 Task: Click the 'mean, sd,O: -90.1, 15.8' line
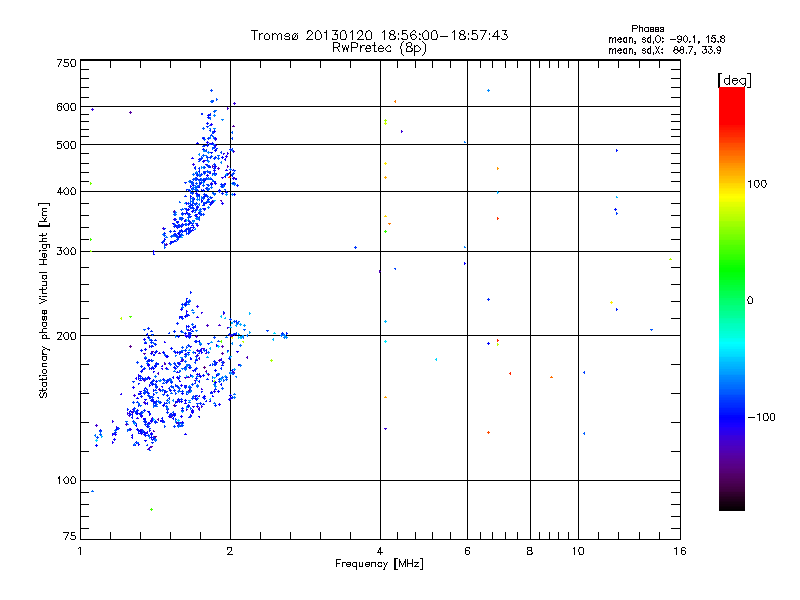click(x=666, y=39)
